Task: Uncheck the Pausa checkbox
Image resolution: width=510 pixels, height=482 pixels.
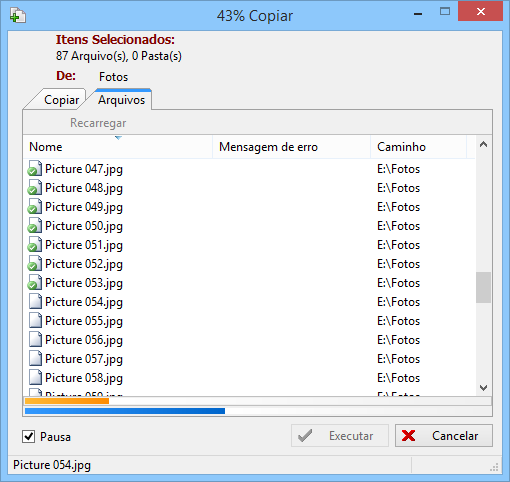Action: [28, 436]
